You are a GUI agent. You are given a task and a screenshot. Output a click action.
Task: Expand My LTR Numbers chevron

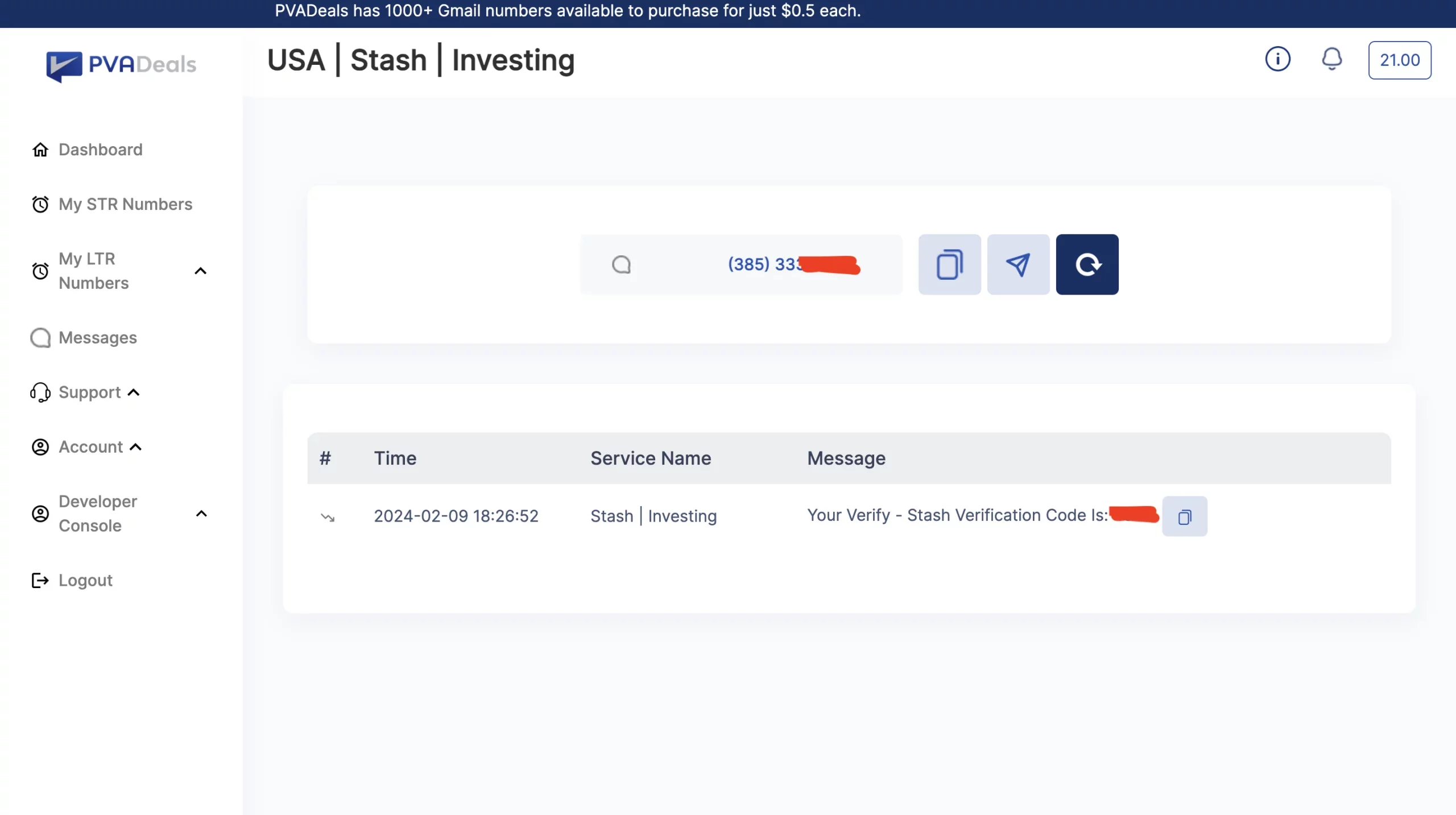click(200, 271)
